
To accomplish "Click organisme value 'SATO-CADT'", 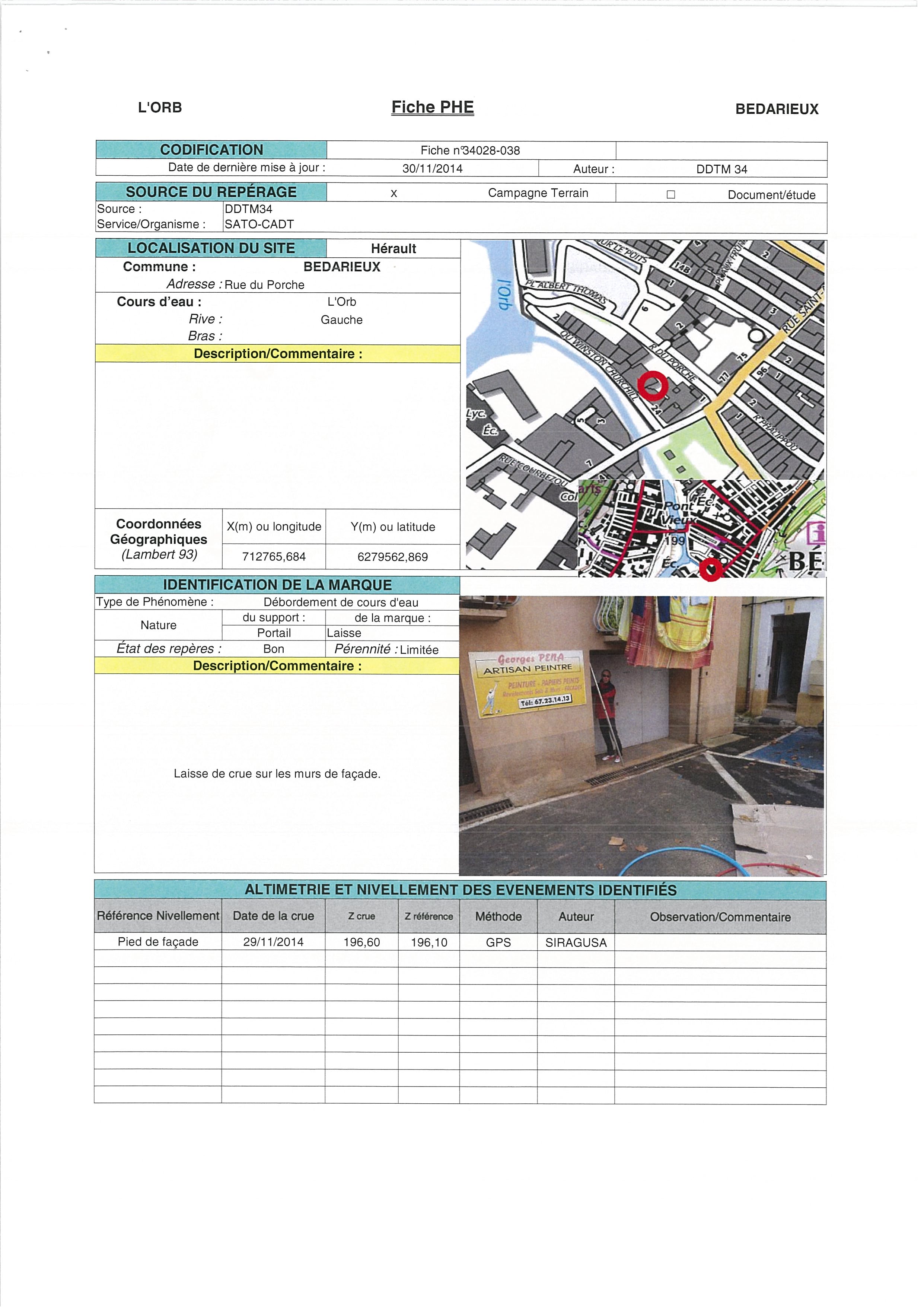I will point(259,224).
